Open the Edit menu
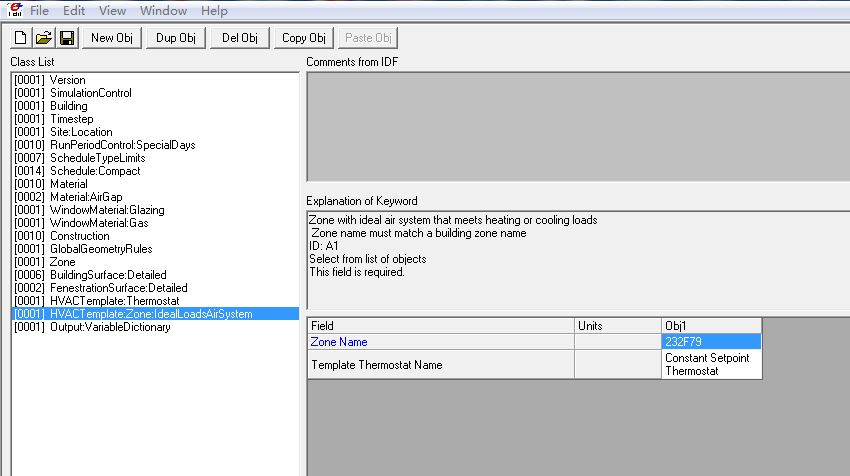Image resolution: width=850 pixels, height=476 pixels. (74, 11)
